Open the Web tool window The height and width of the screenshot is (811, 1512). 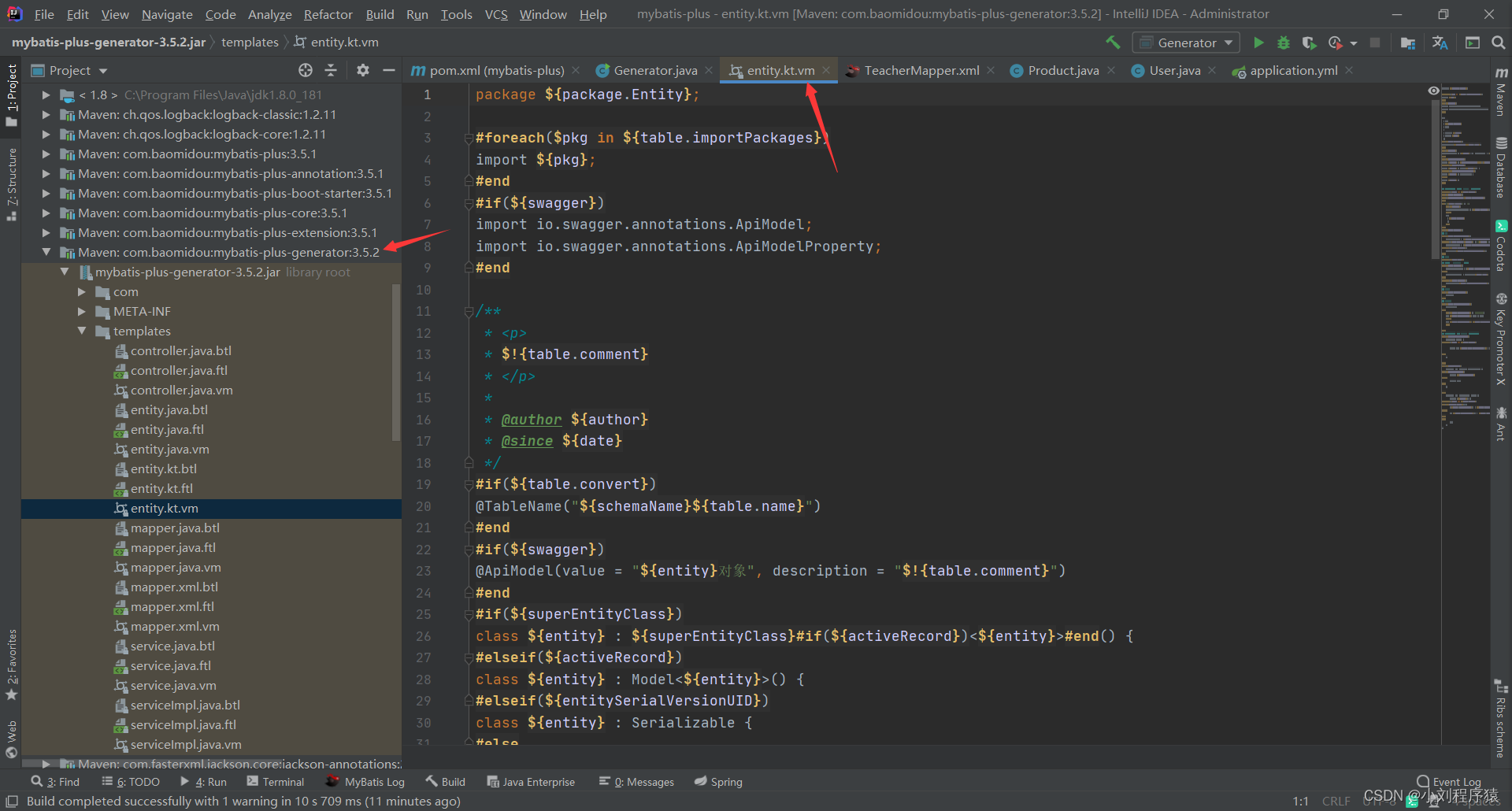(11, 739)
